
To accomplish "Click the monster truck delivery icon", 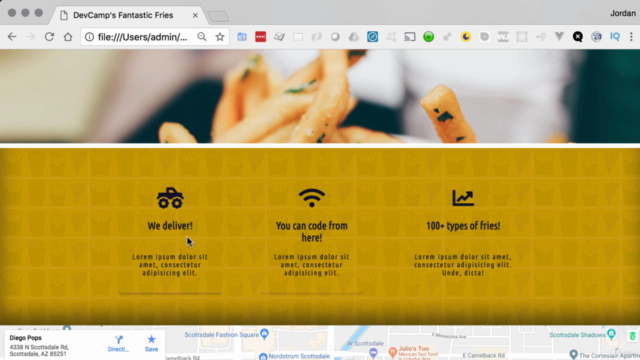I will click(170, 198).
